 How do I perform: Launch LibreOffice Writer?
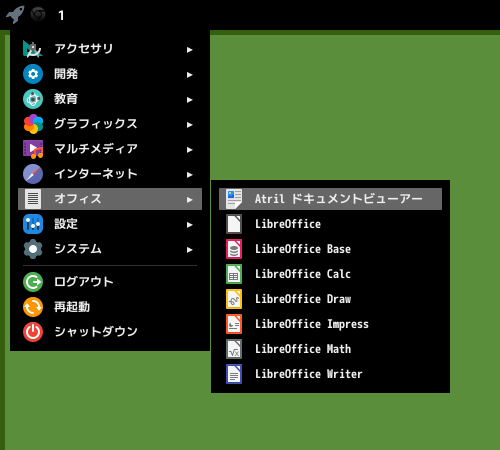(330, 374)
